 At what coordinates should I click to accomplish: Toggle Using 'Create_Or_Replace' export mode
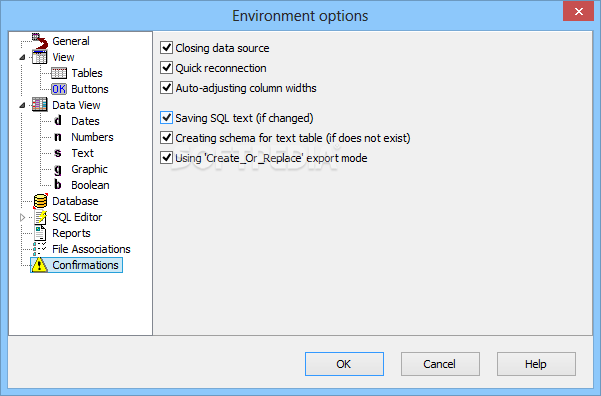[166, 158]
